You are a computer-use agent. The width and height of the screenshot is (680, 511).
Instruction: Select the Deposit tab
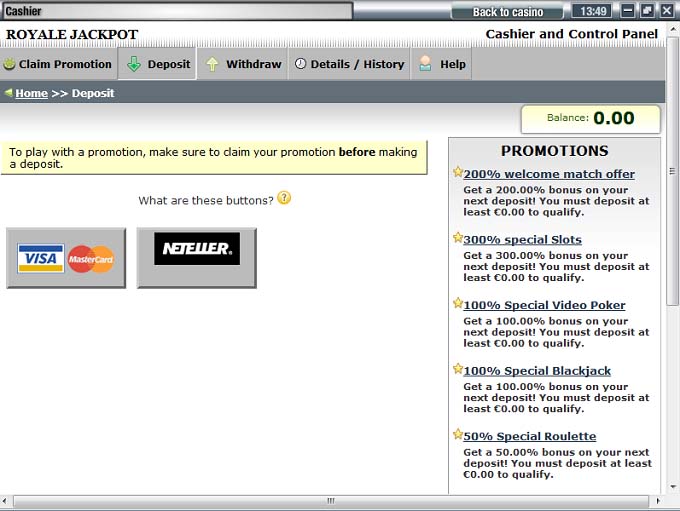[158, 64]
